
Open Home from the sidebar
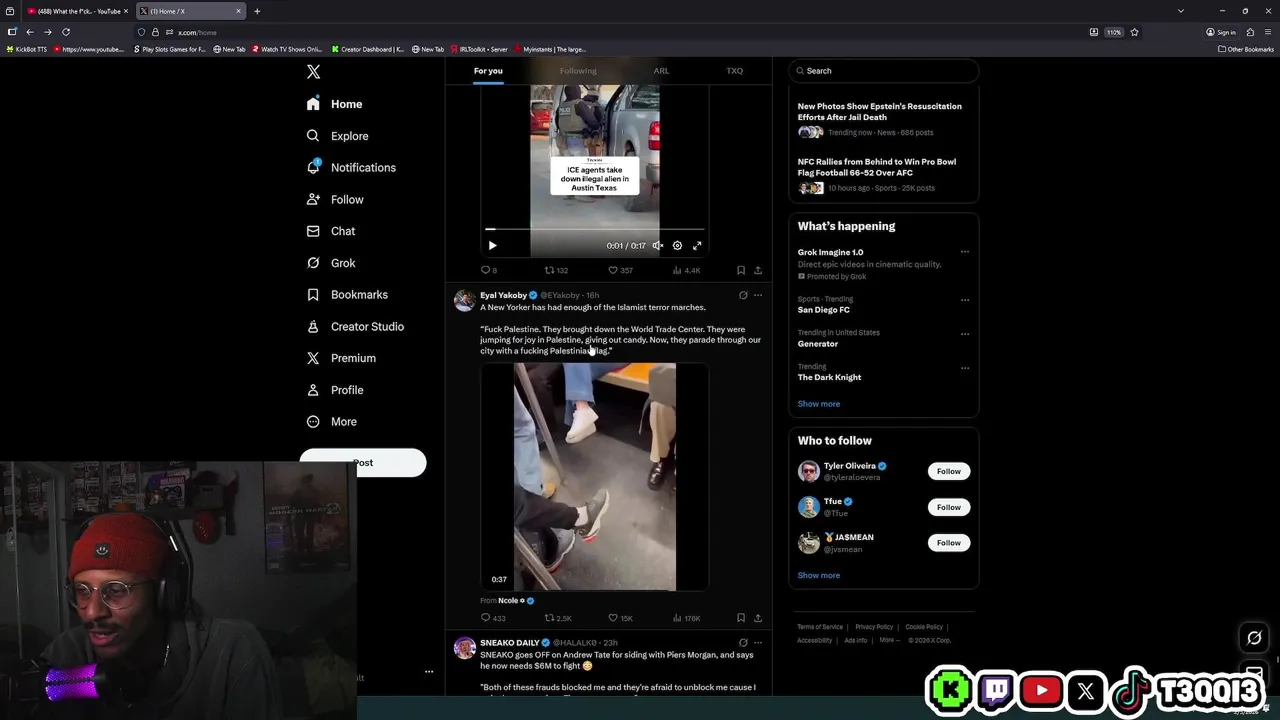tap(335, 104)
